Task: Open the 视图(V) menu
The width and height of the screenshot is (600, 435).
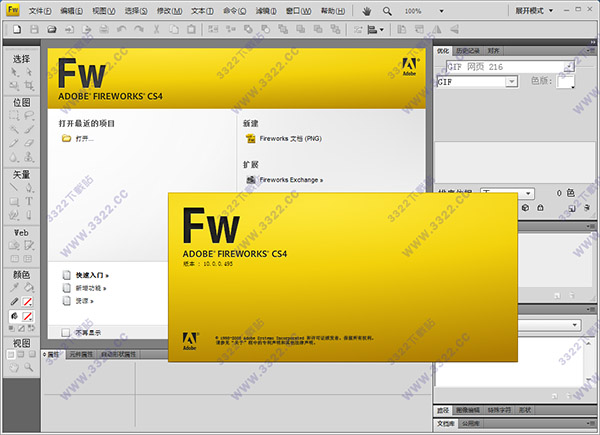Action: tap(104, 11)
